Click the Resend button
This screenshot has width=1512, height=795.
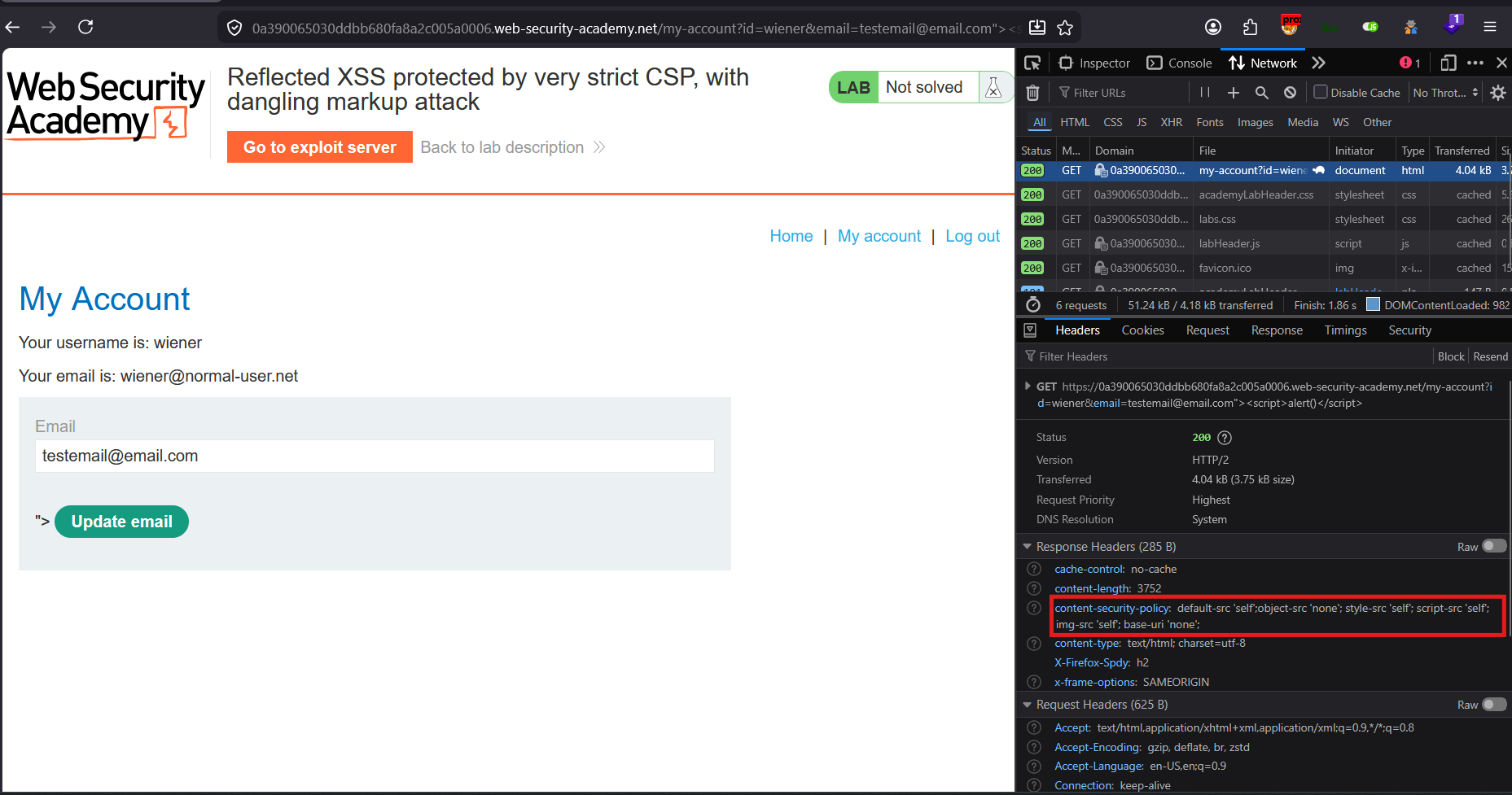tap(1490, 356)
